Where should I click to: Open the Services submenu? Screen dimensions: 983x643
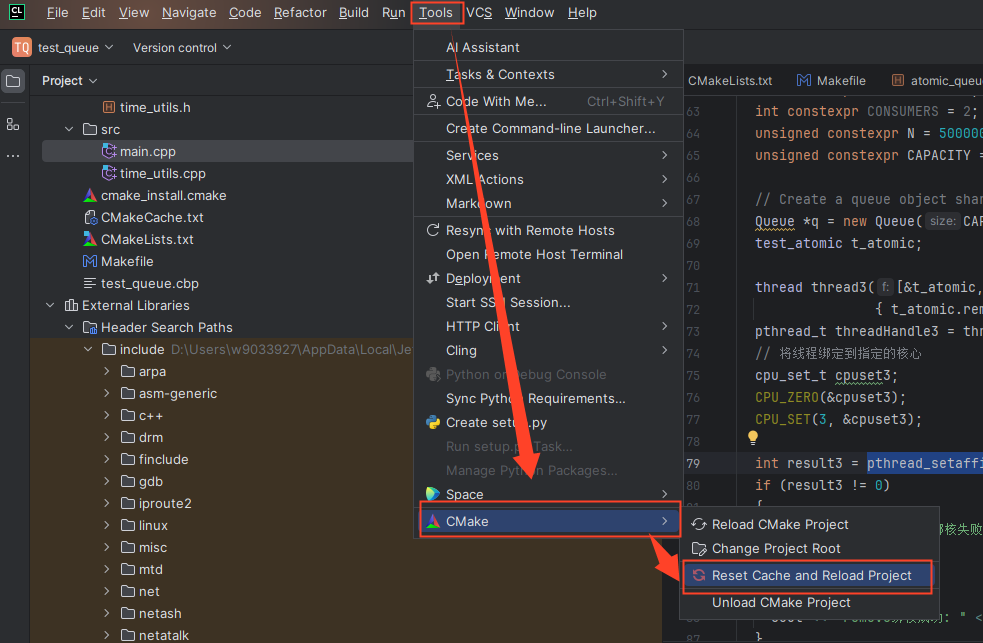click(x=549, y=155)
